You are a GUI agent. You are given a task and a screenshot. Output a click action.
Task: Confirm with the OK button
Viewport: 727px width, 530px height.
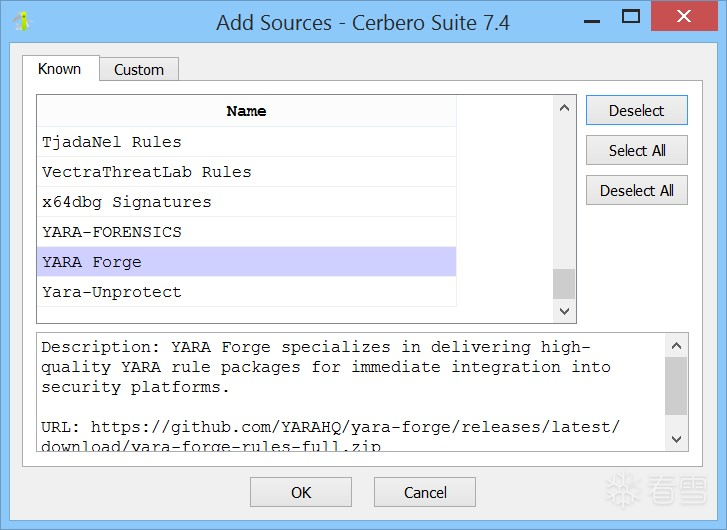coord(301,492)
